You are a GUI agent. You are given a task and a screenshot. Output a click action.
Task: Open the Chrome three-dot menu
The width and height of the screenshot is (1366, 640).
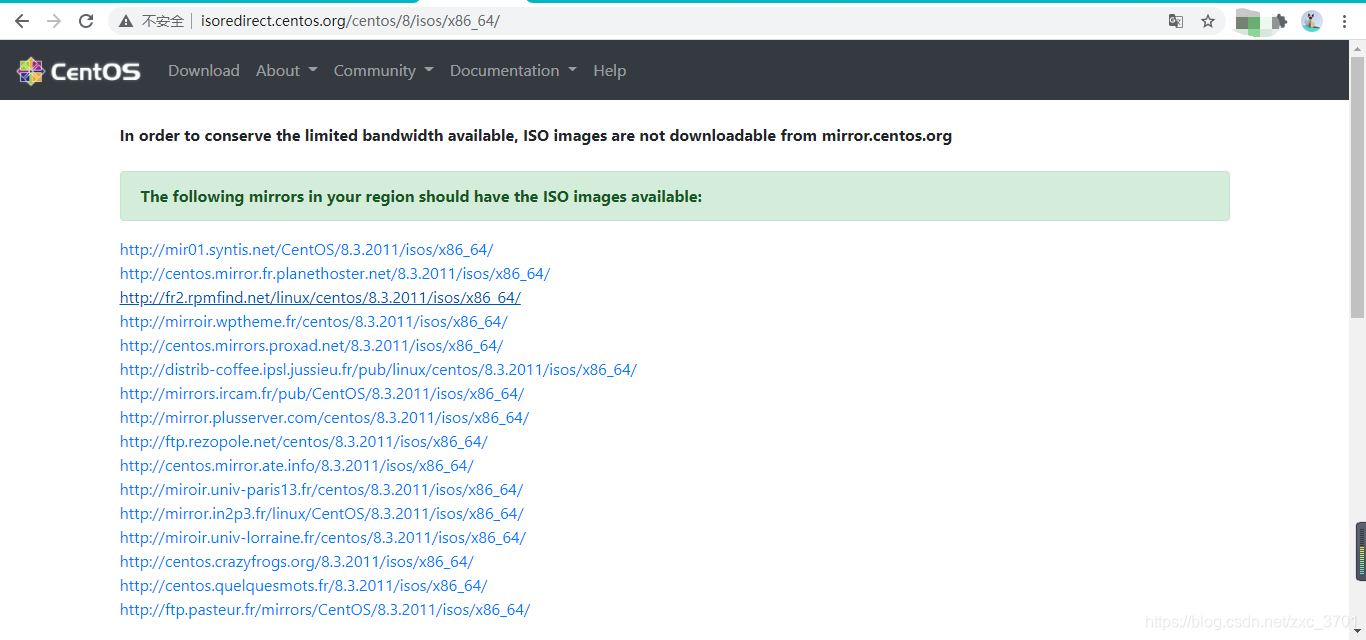click(x=1344, y=21)
